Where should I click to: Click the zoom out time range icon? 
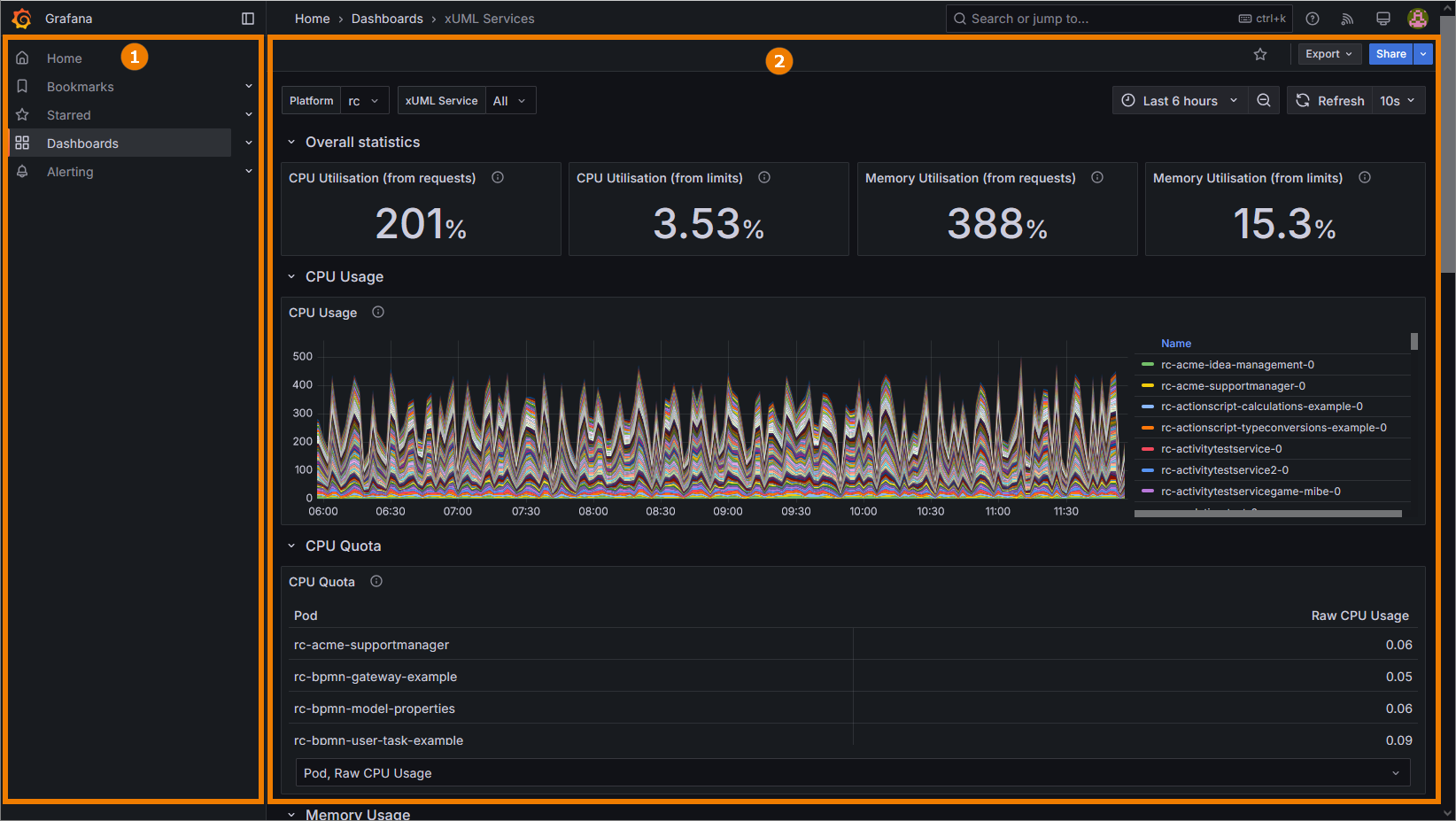[1264, 101]
